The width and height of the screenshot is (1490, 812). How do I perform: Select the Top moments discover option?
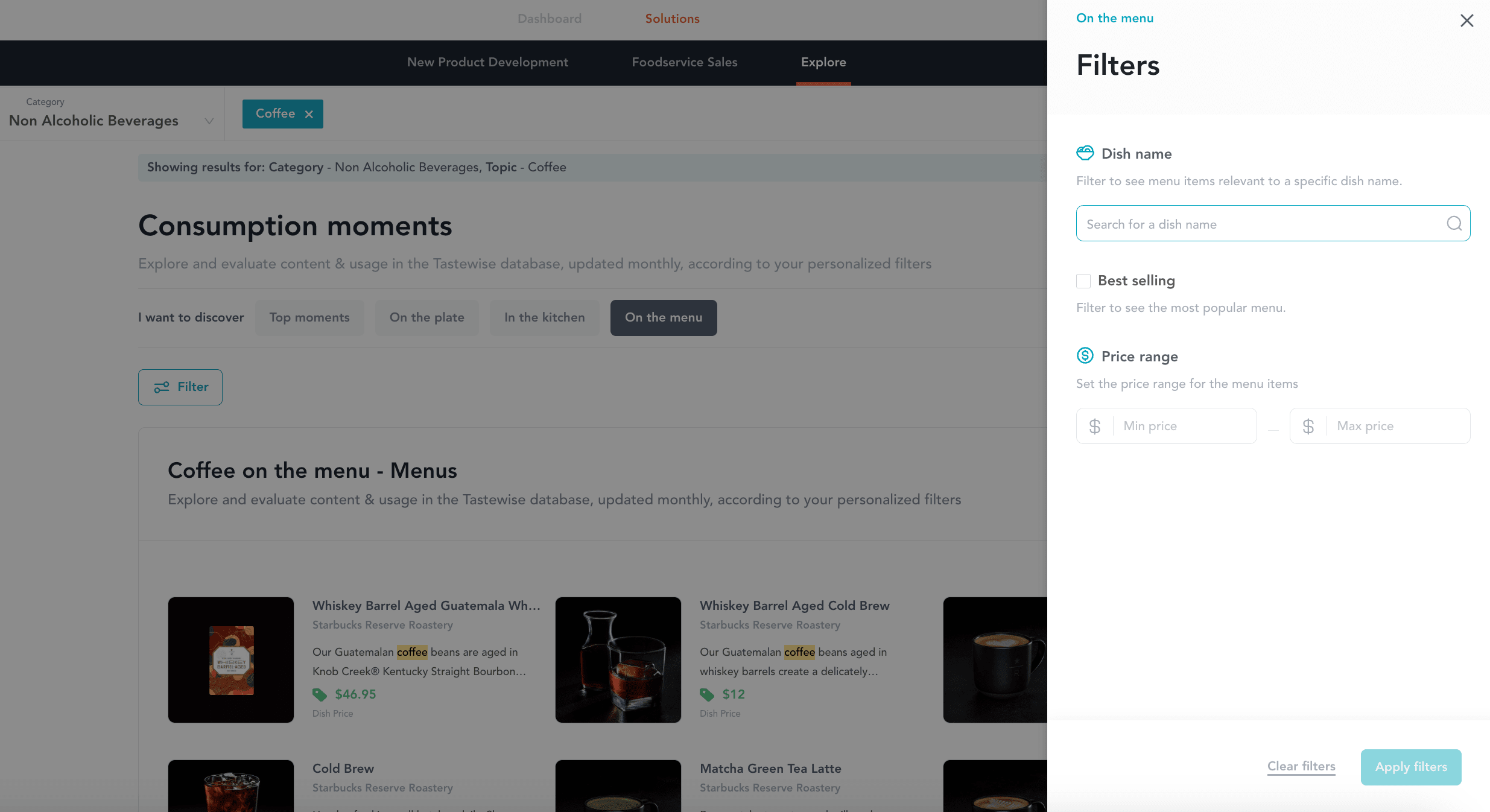[x=309, y=318]
